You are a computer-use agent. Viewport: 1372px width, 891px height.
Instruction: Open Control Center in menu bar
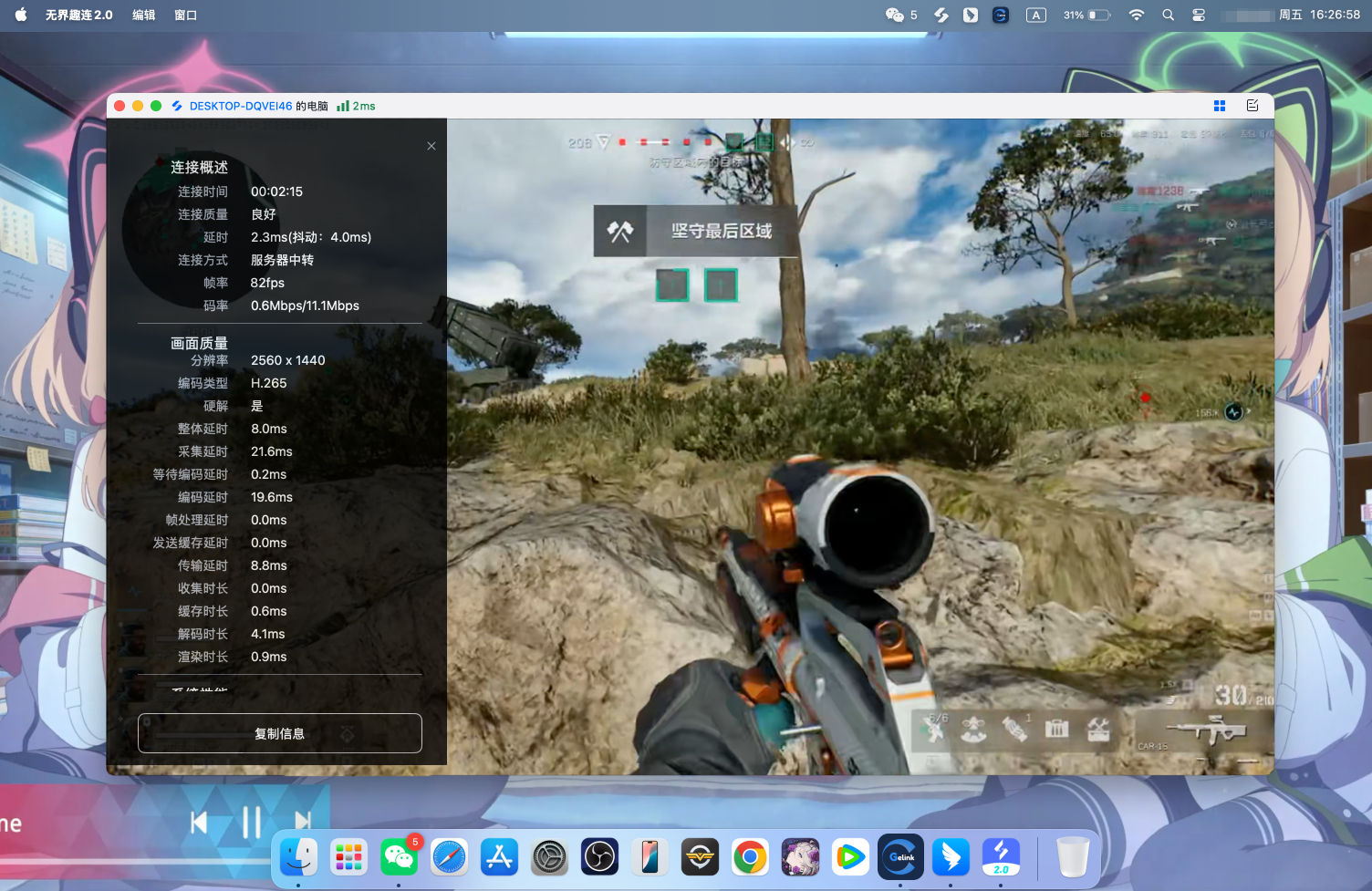point(1199,15)
